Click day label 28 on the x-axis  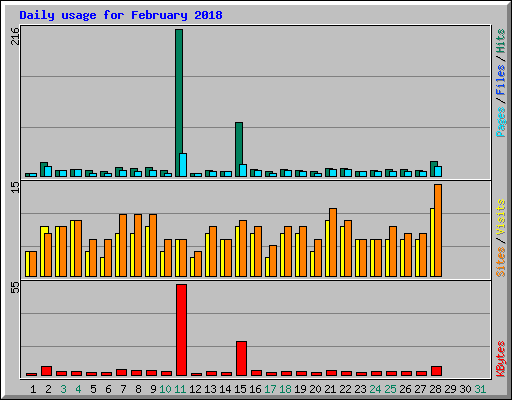pos(435,389)
